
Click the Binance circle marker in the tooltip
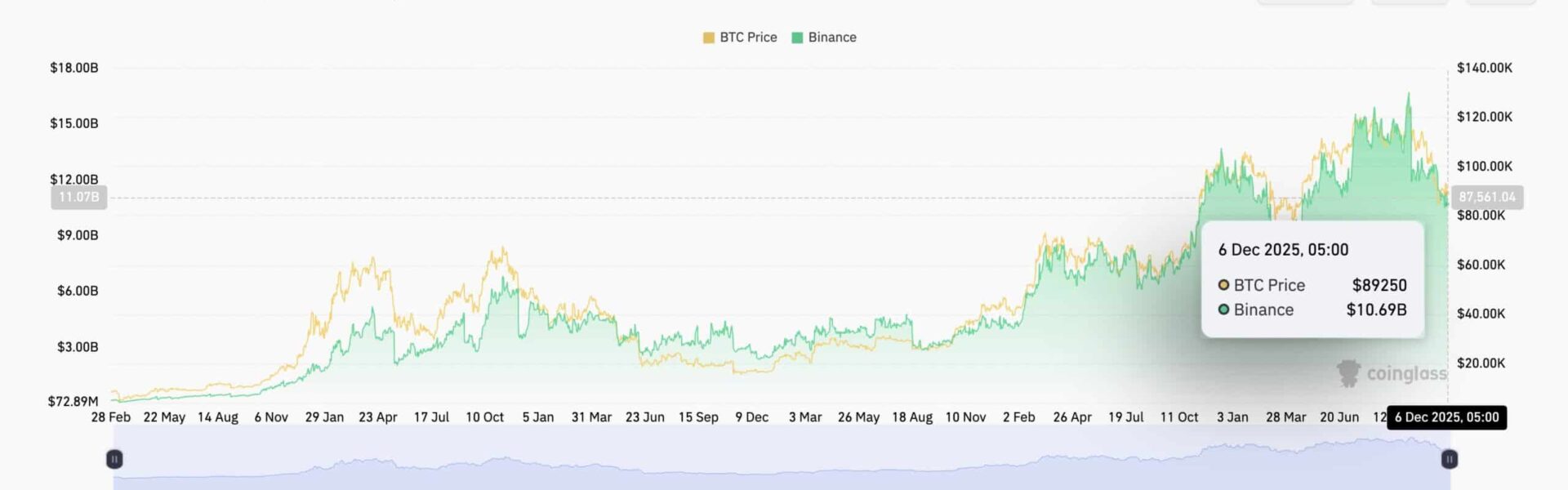pos(1223,310)
